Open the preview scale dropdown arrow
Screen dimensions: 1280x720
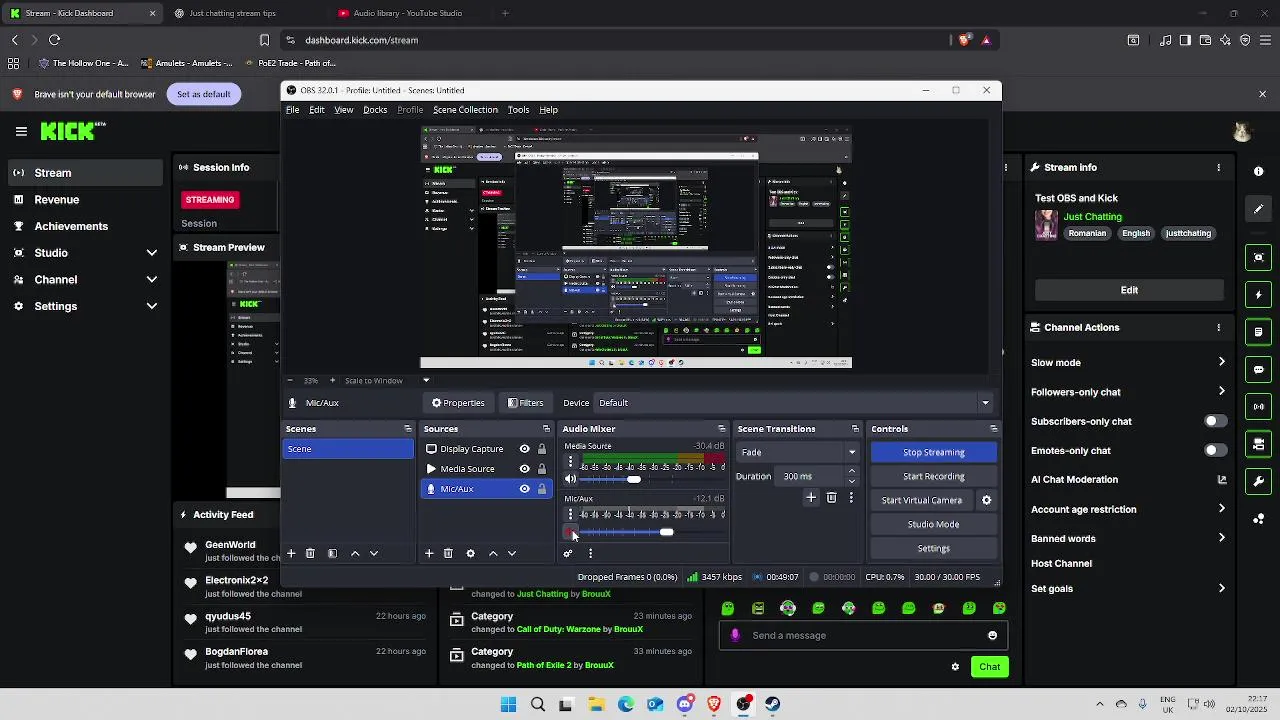pos(426,380)
